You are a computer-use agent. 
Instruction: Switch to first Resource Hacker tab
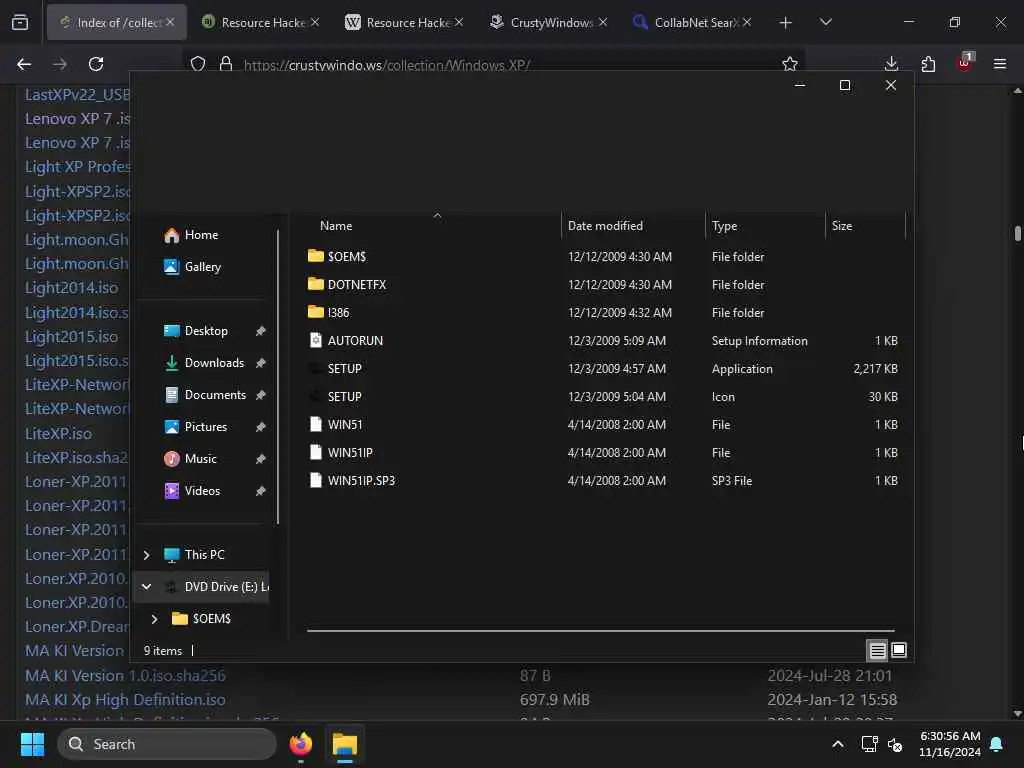coord(261,22)
